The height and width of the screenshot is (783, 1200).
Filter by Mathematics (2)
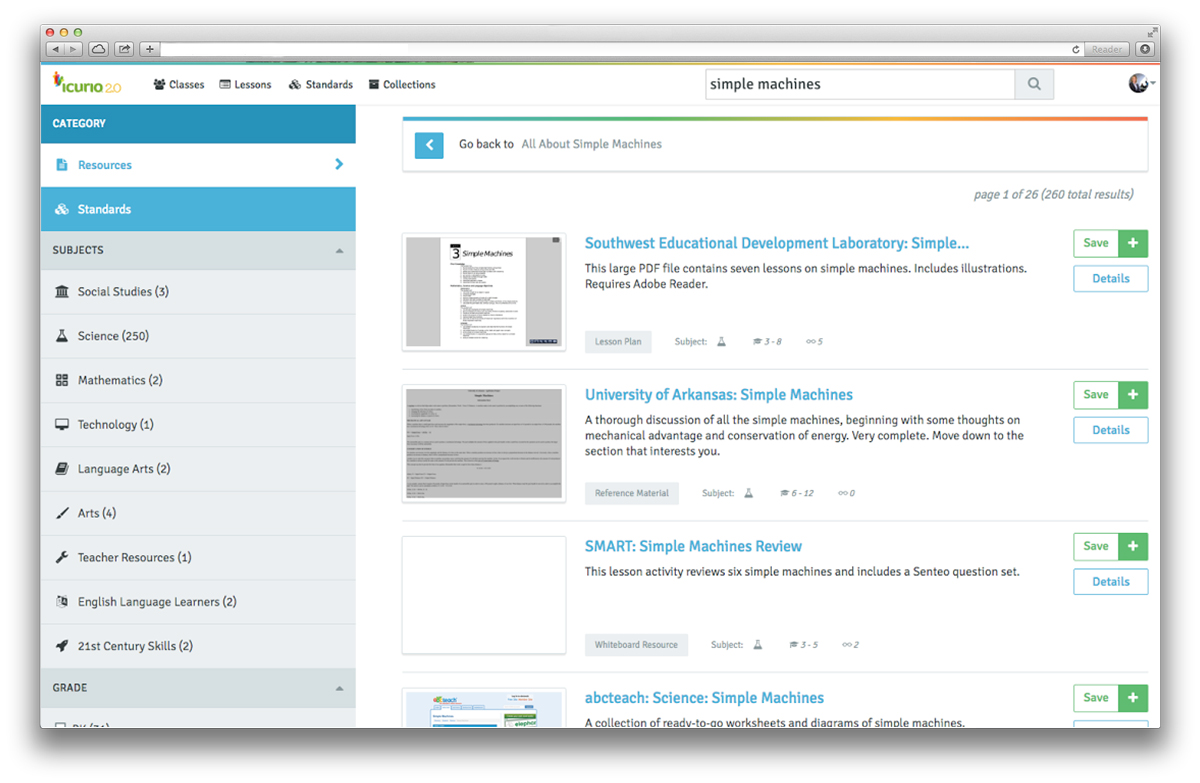coord(198,380)
